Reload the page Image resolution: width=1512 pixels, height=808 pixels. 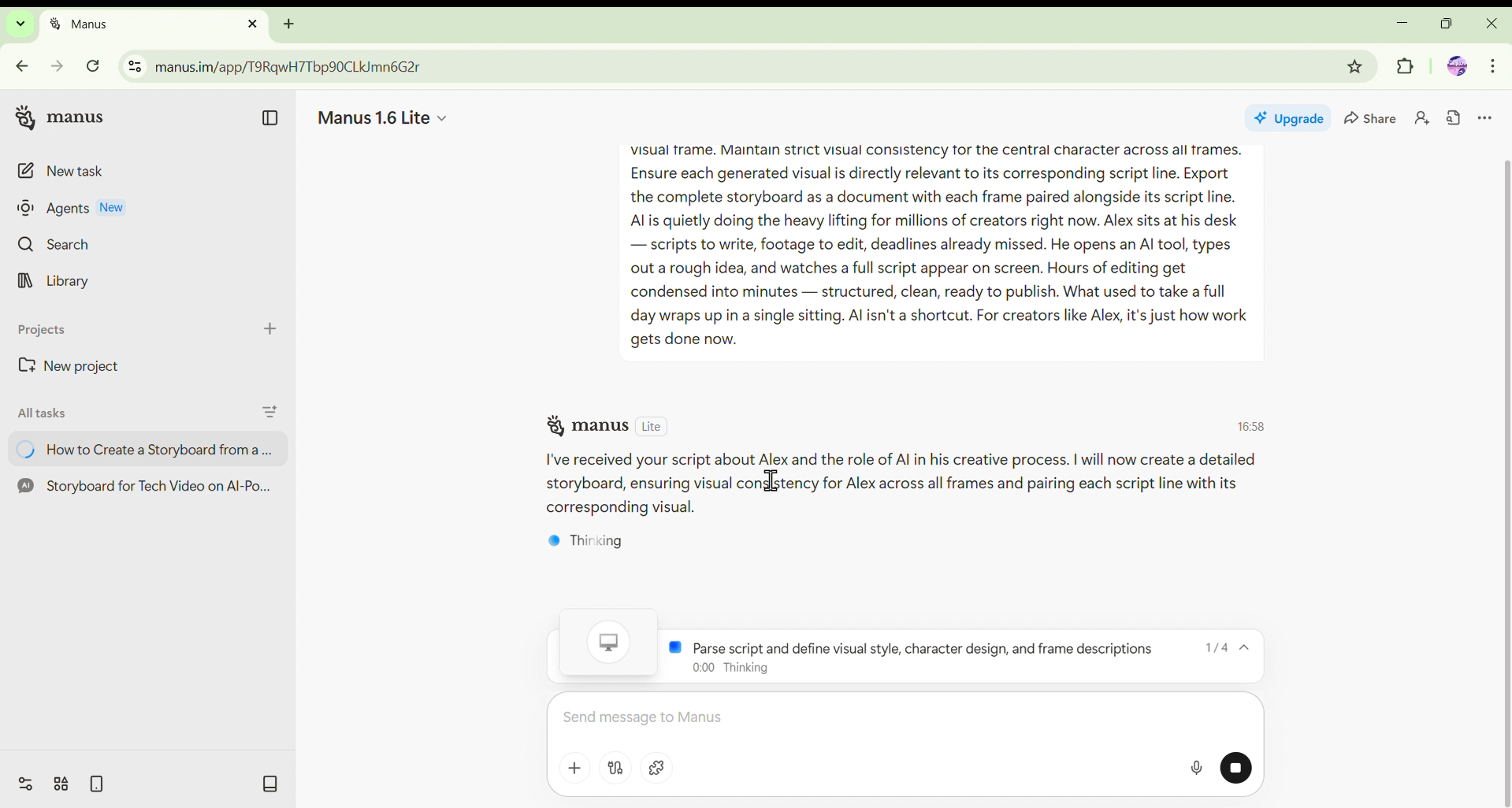coord(94,68)
